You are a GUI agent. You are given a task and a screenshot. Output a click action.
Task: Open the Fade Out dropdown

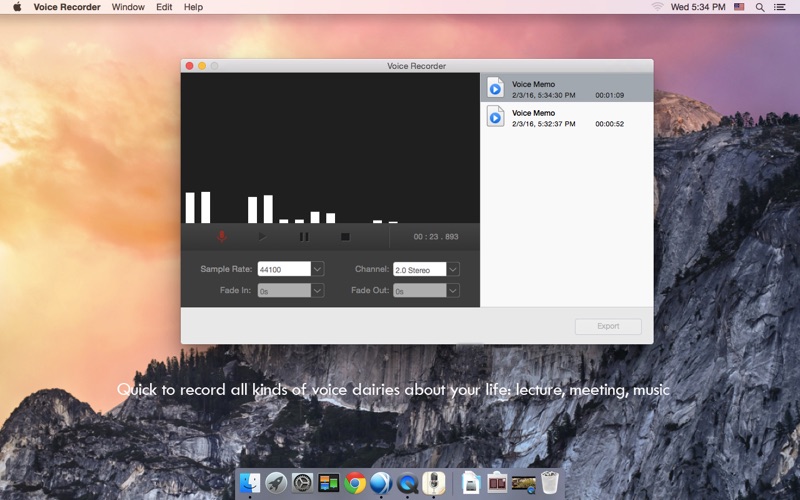453,291
